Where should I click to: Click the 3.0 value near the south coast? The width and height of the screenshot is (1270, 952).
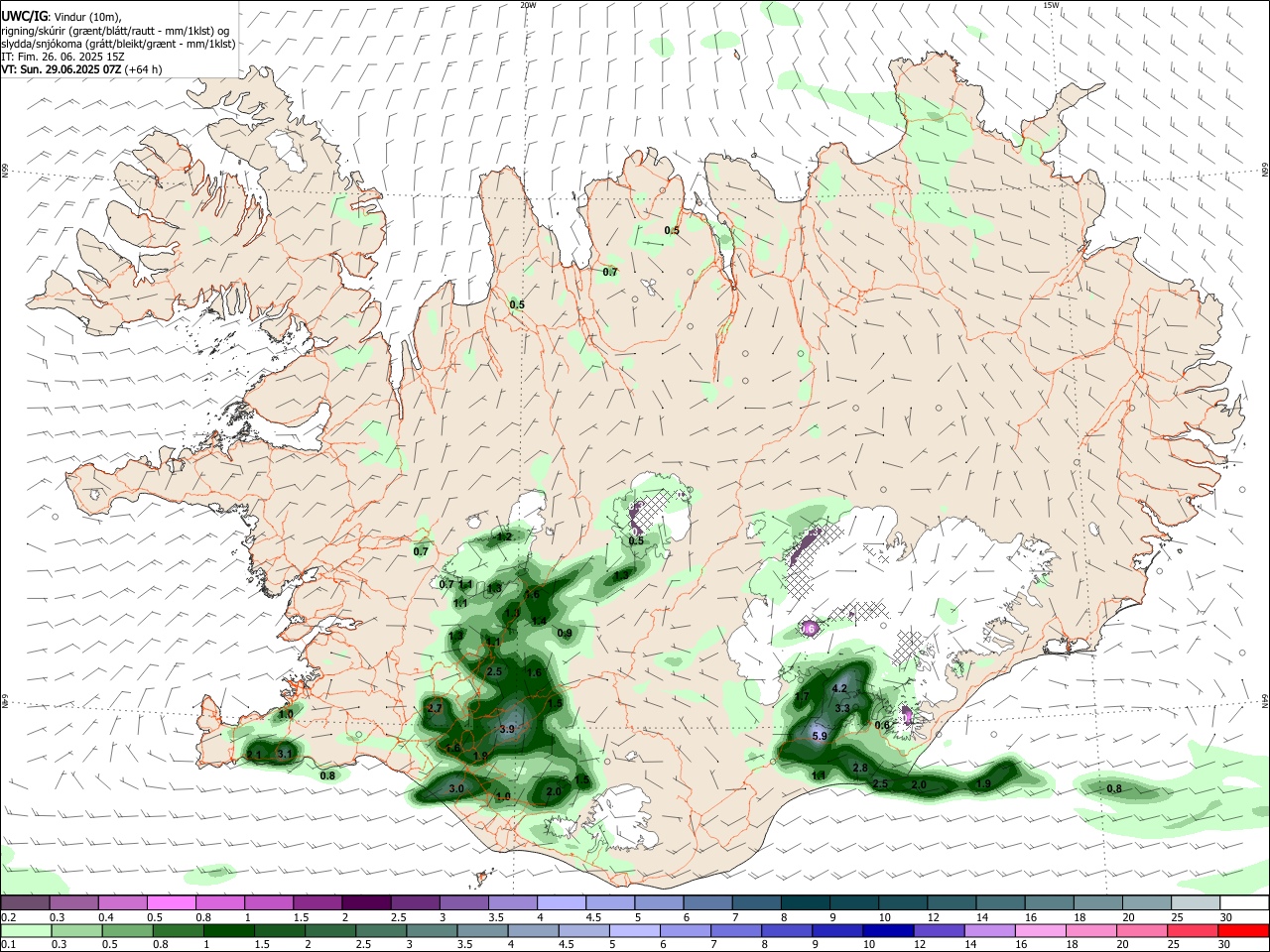click(x=456, y=788)
